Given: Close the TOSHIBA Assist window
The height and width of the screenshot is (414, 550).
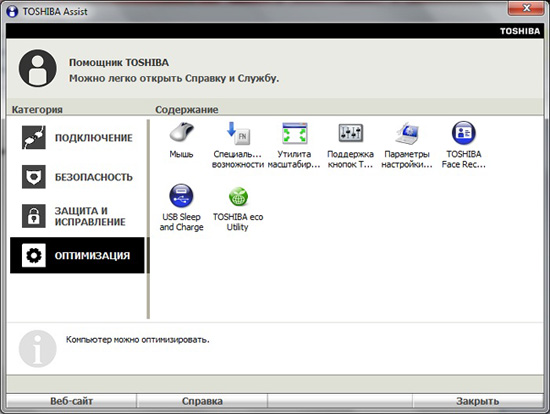Looking at the screenshot, I should 526,8.
